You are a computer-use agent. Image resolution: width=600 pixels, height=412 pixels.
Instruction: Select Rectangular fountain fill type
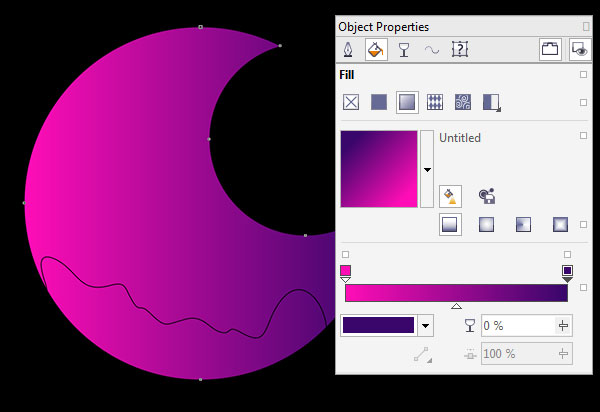coord(561,225)
